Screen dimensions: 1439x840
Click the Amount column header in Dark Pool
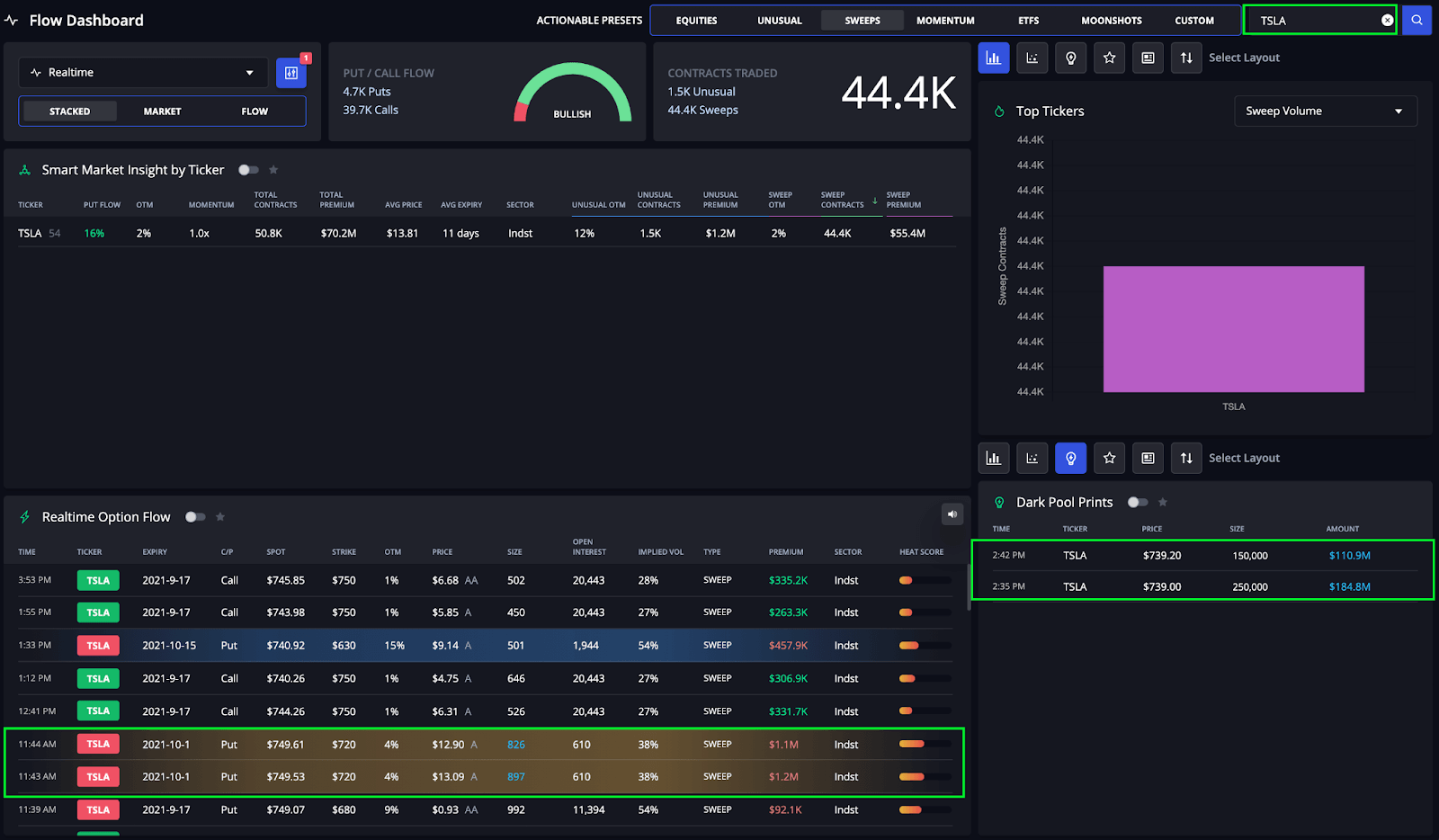click(x=1343, y=529)
